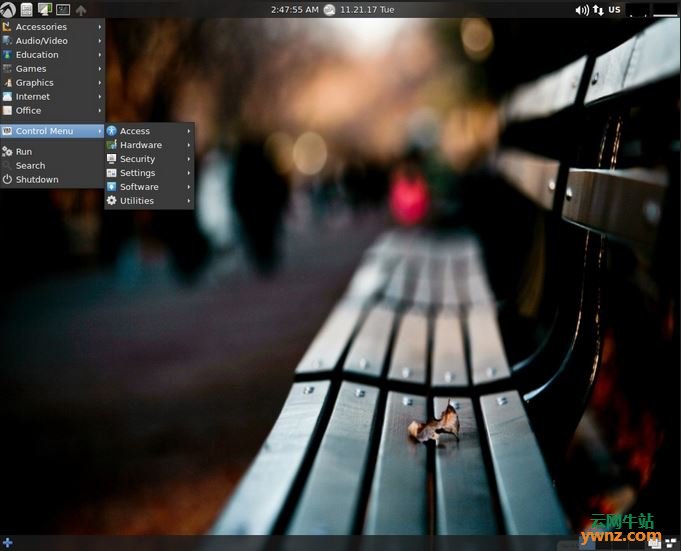Expand the Hardware submenu arrow

189,145
